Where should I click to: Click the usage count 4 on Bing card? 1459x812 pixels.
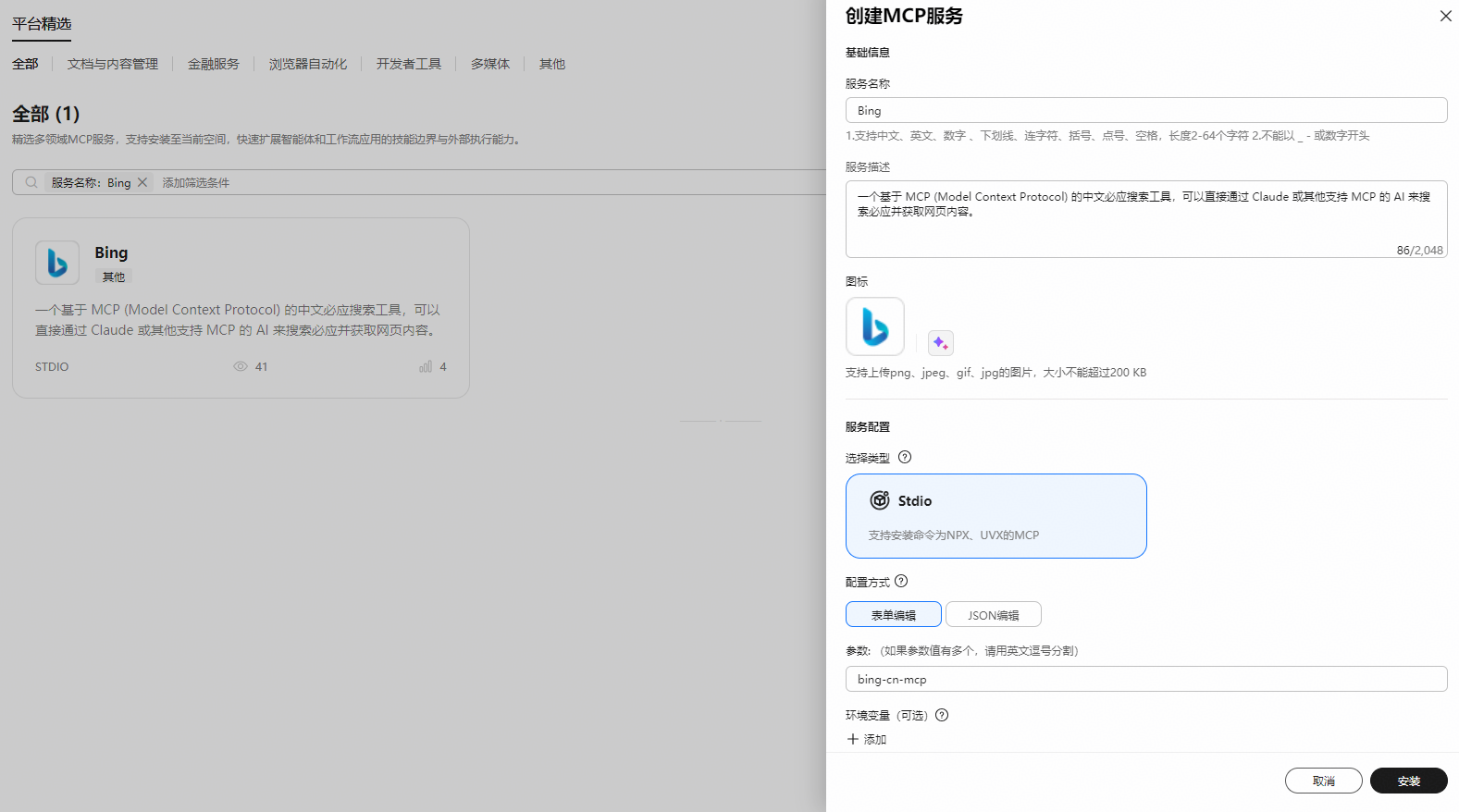(443, 367)
